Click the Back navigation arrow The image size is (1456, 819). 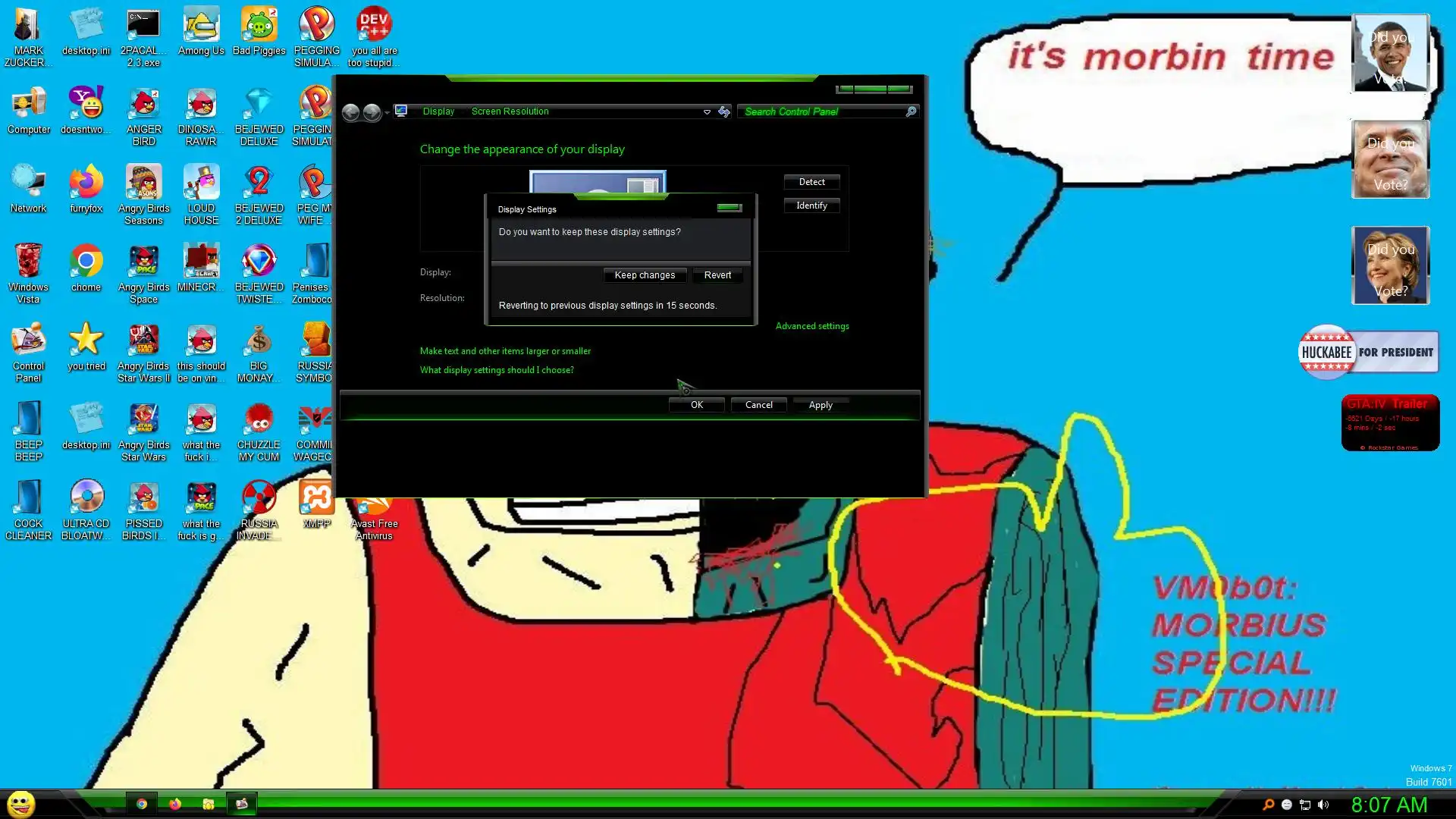(350, 112)
